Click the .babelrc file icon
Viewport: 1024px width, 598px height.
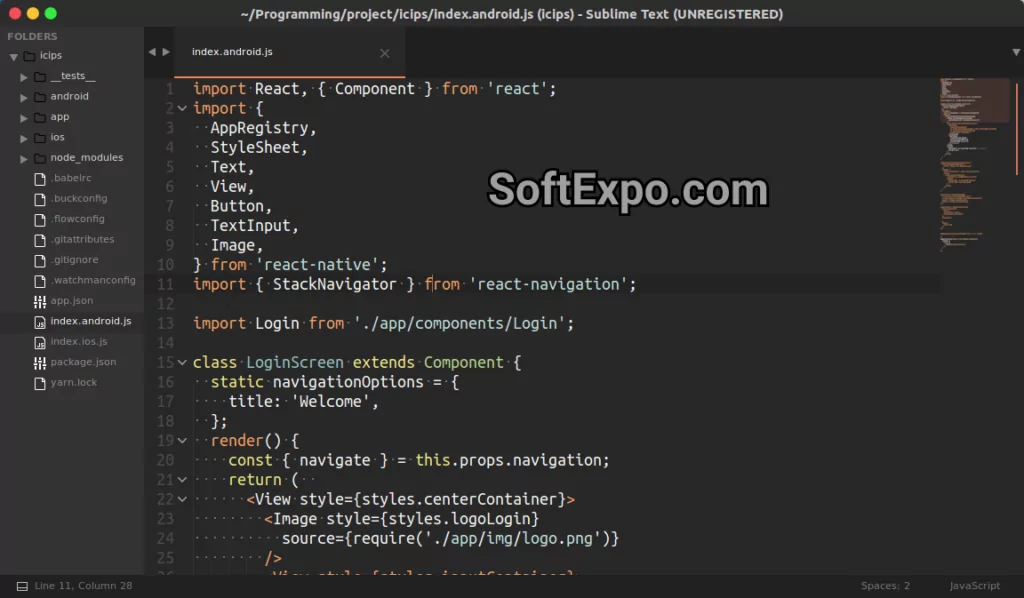pyautogui.click(x=39, y=178)
